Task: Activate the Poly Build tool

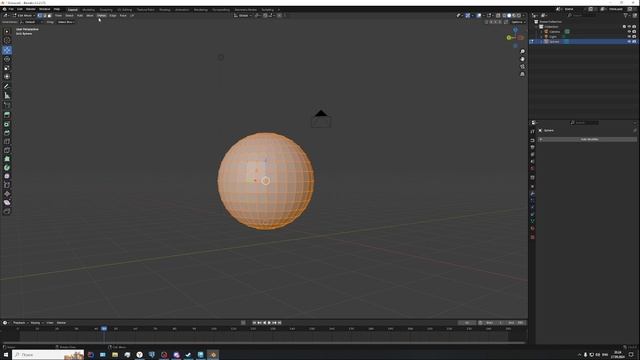Action: click(x=7, y=159)
